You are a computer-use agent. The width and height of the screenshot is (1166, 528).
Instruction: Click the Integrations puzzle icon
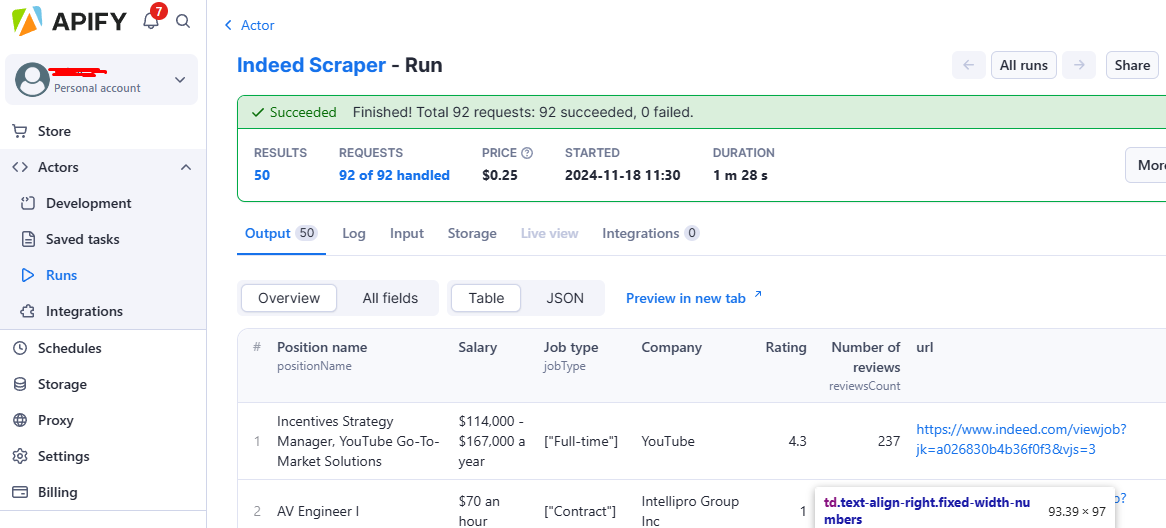point(28,311)
